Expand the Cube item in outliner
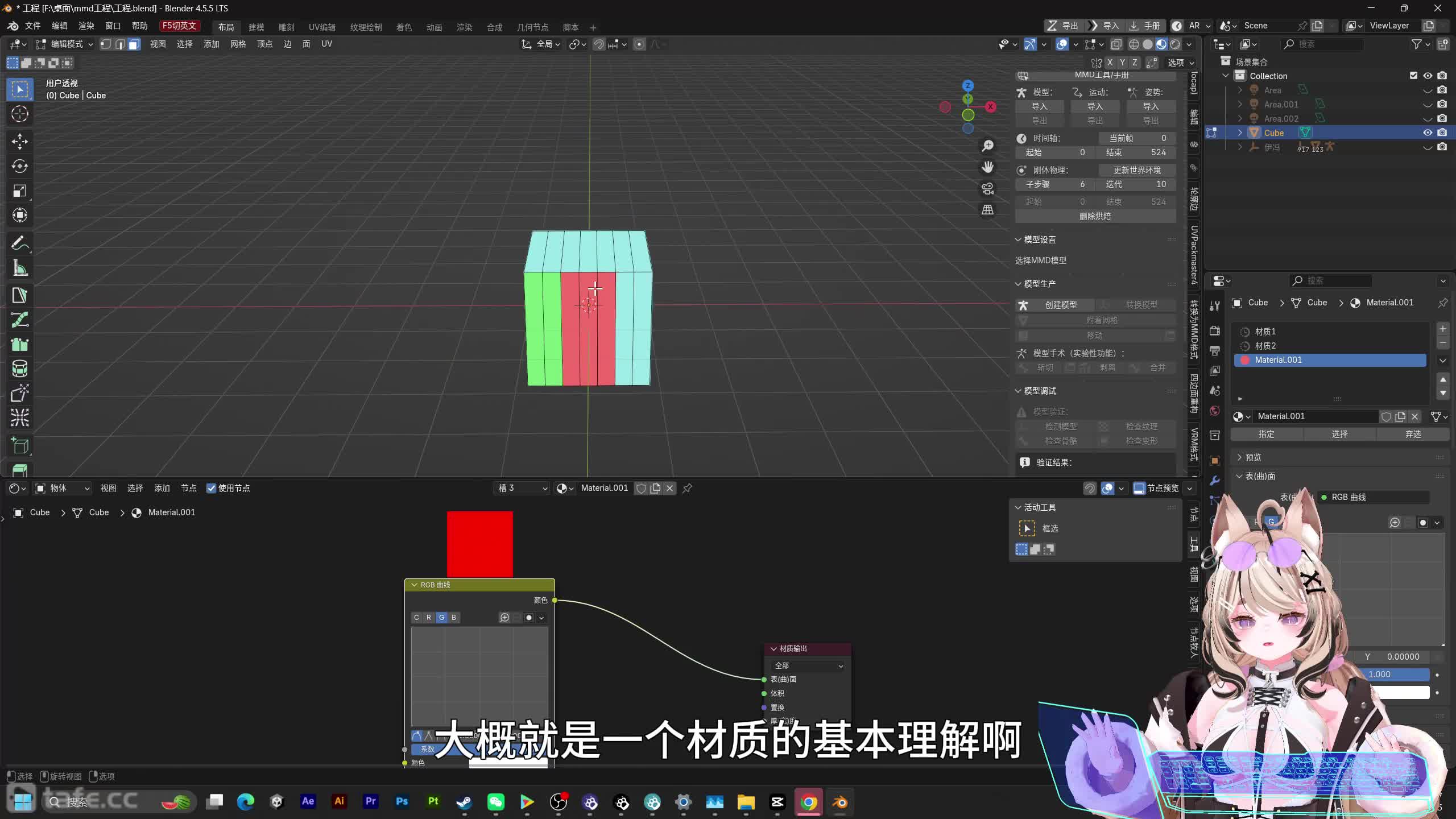The image size is (1456, 819). tap(1240, 133)
